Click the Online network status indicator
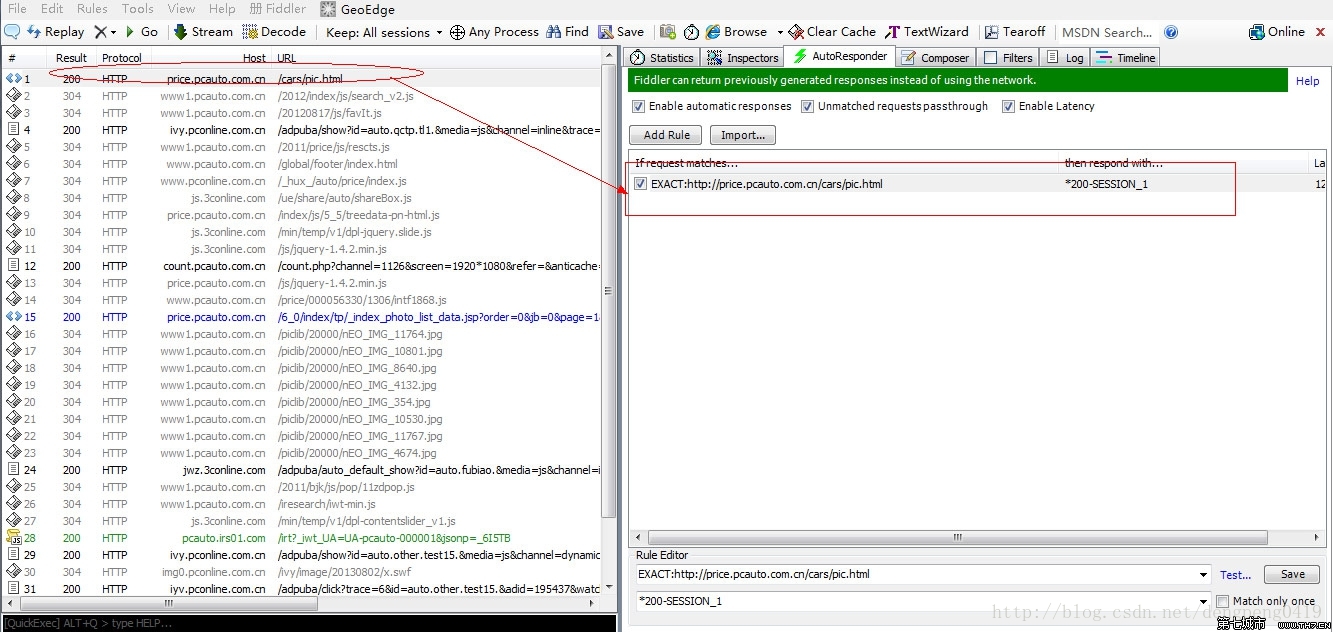 pos(1277,32)
